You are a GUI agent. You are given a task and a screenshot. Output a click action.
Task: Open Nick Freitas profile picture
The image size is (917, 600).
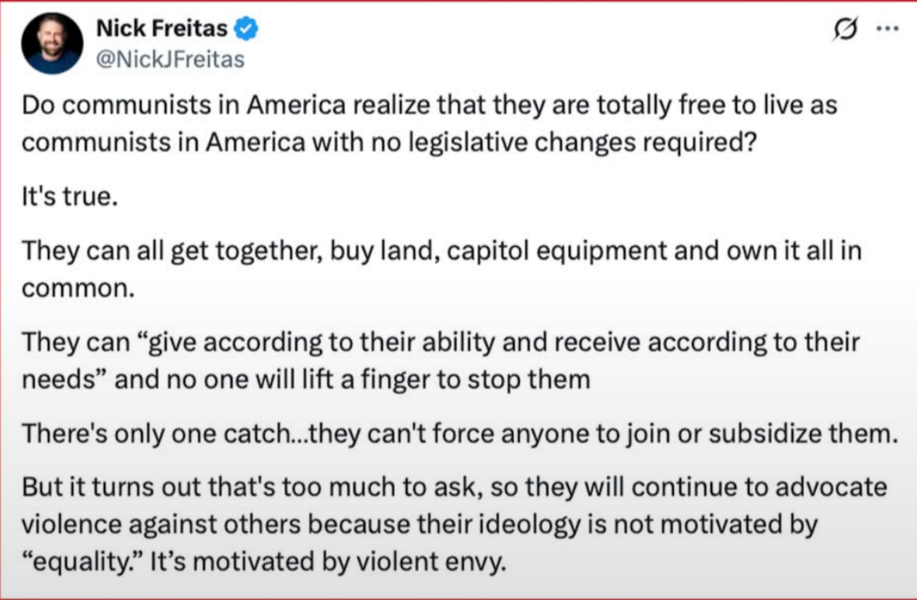click(x=53, y=43)
